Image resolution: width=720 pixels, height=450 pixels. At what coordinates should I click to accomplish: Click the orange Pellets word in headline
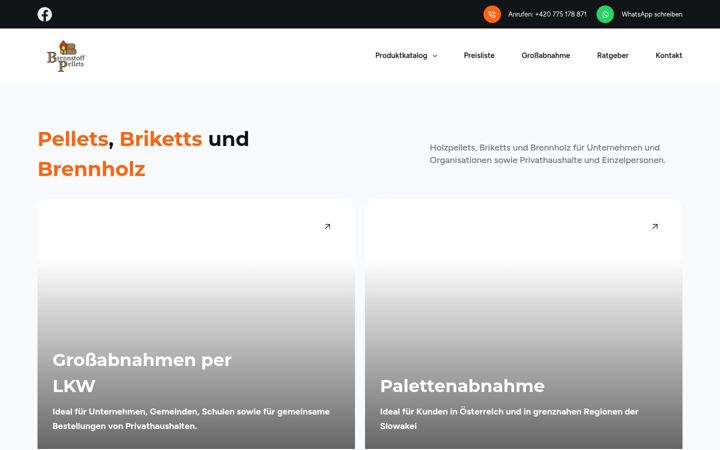pos(73,139)
